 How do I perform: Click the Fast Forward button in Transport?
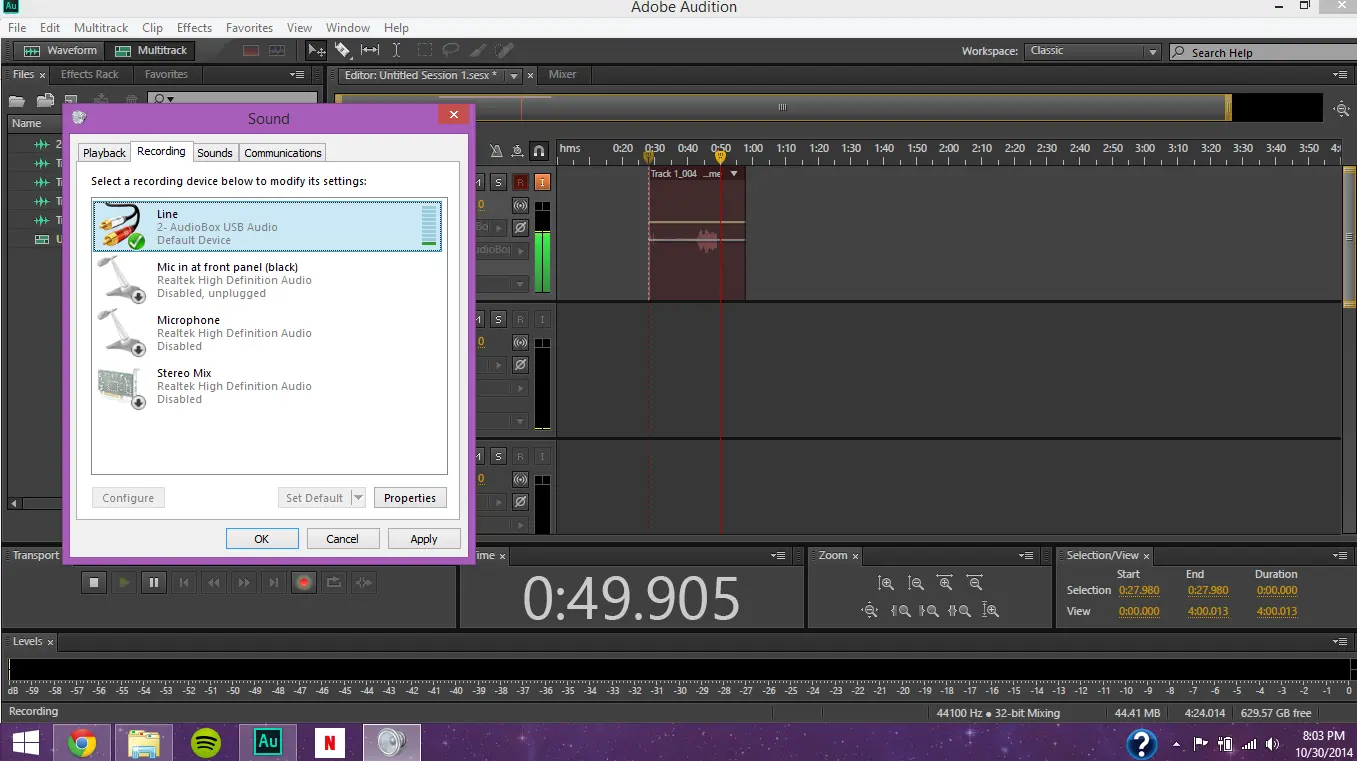[x=244, y=582]
